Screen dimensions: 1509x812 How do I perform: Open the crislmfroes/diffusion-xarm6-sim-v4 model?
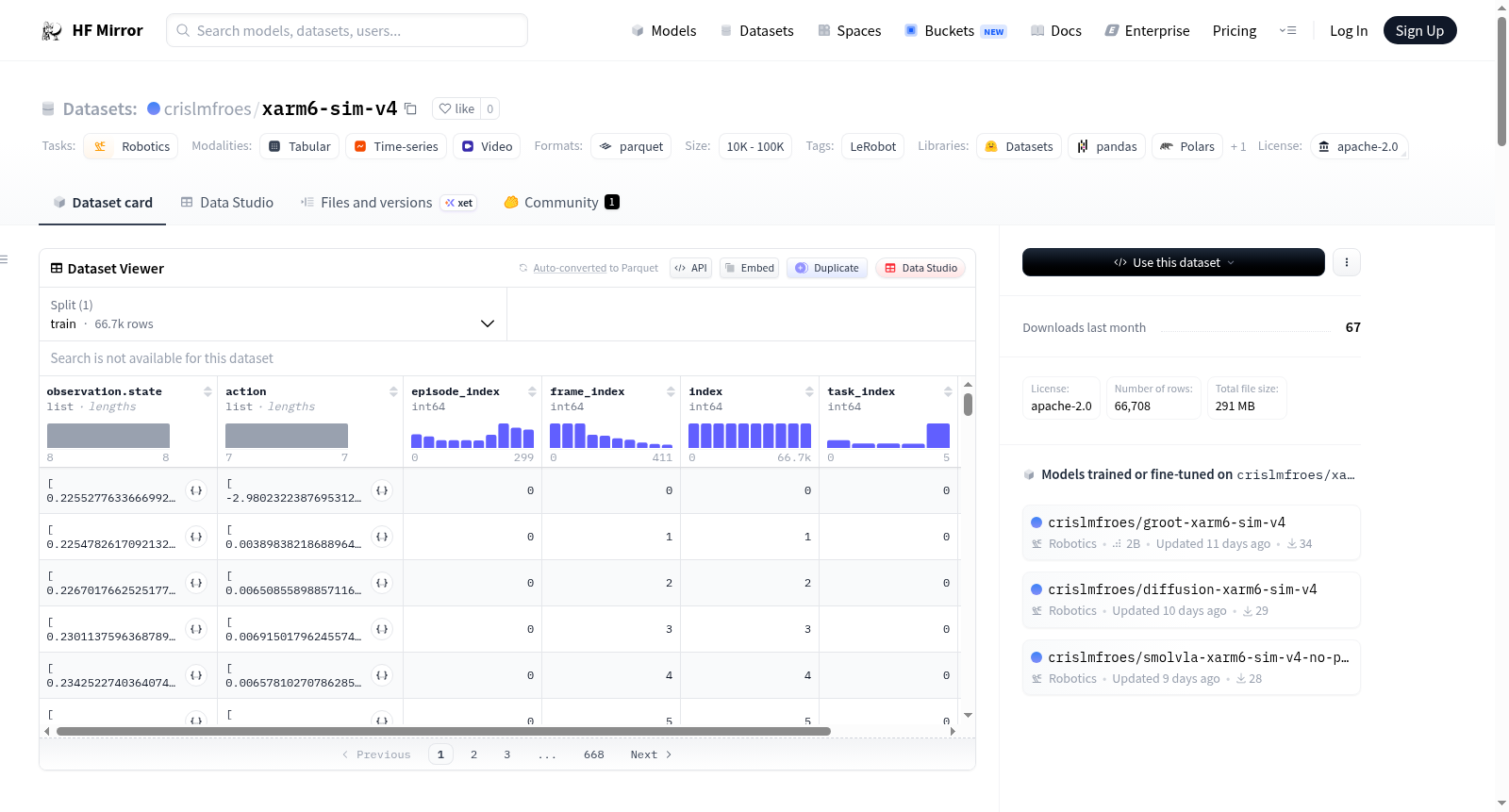point(1191,600)
